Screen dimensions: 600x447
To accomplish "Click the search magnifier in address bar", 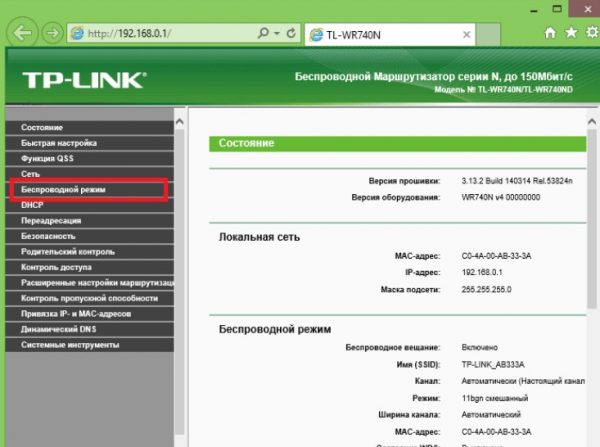I will (x=263, y=33).
